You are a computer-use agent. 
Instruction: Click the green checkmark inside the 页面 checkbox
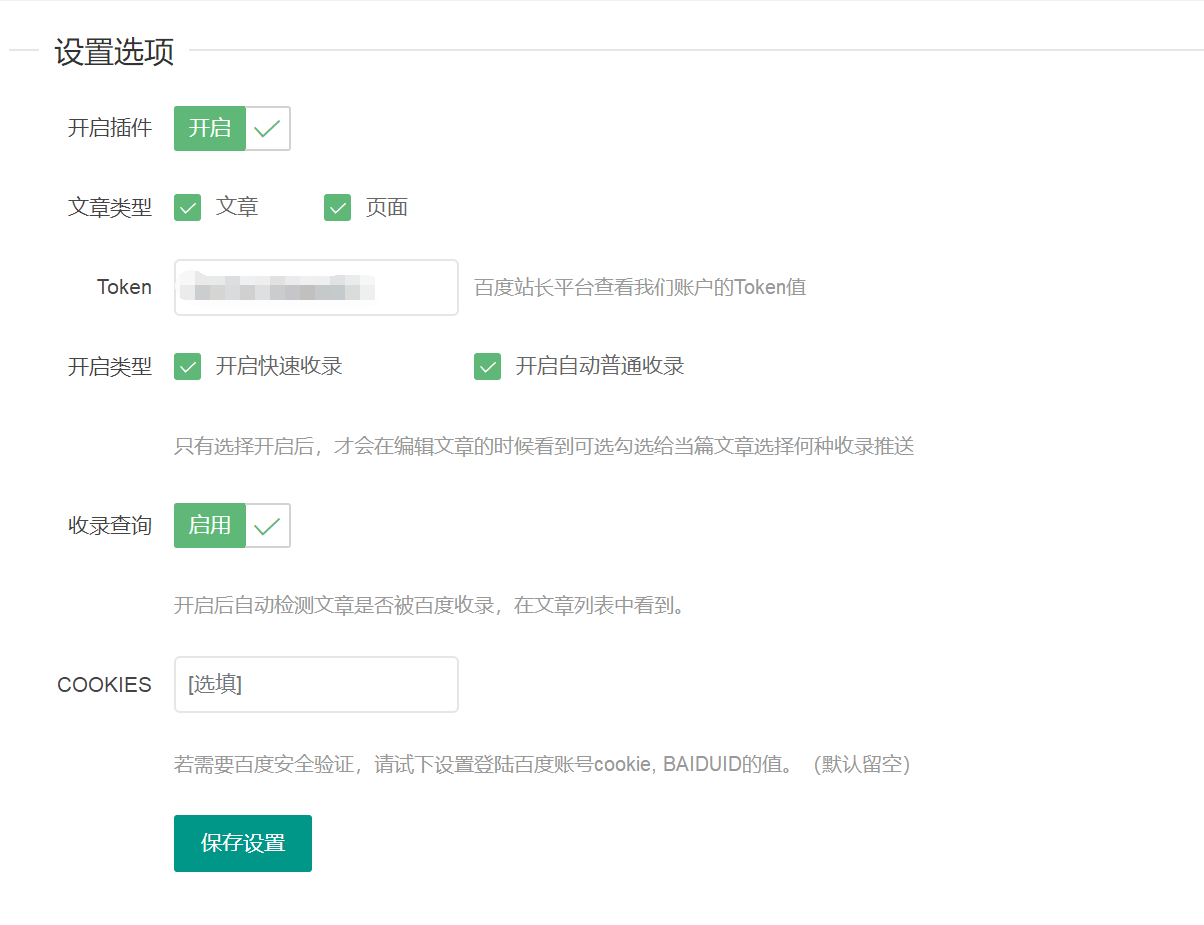tap(337, 207)
